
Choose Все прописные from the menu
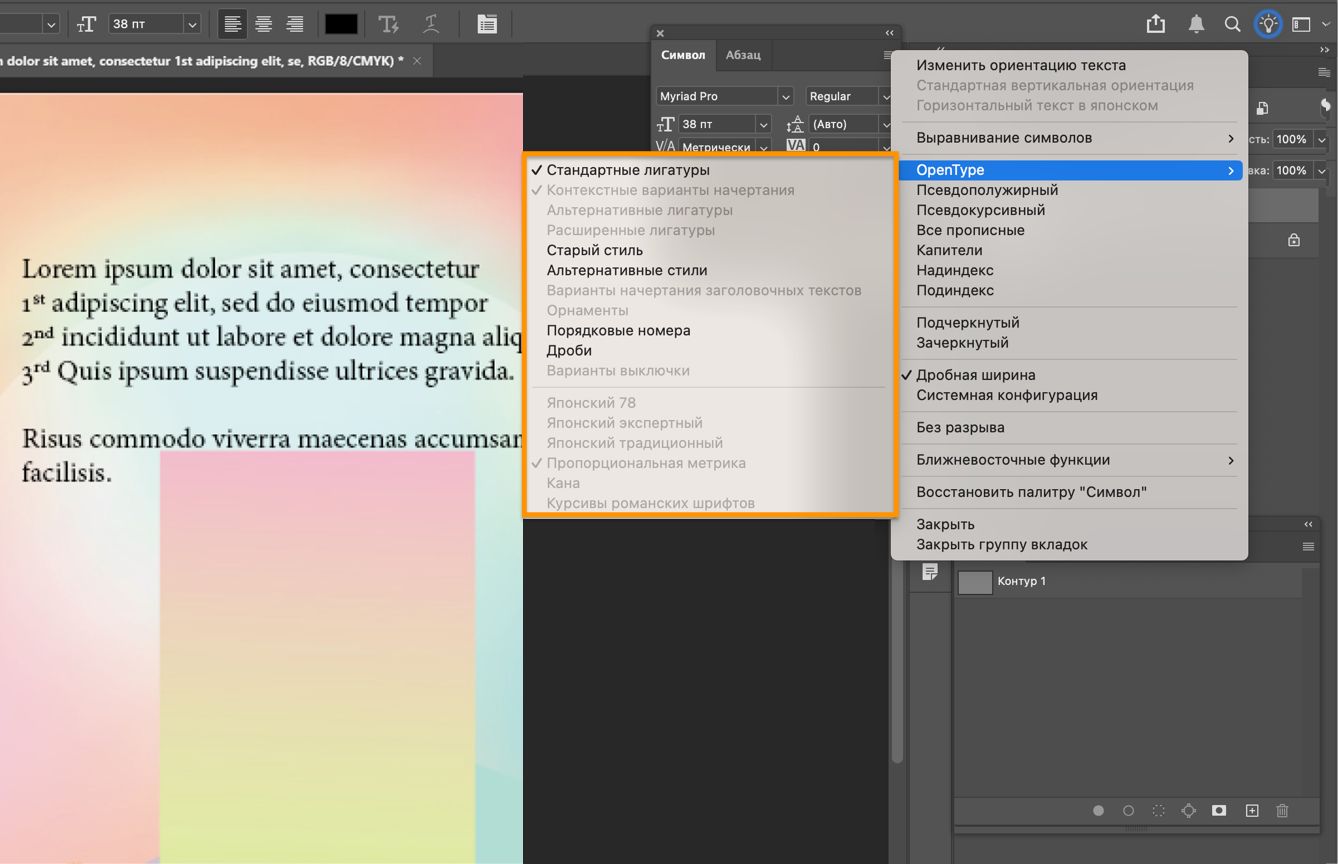[970, 230]
